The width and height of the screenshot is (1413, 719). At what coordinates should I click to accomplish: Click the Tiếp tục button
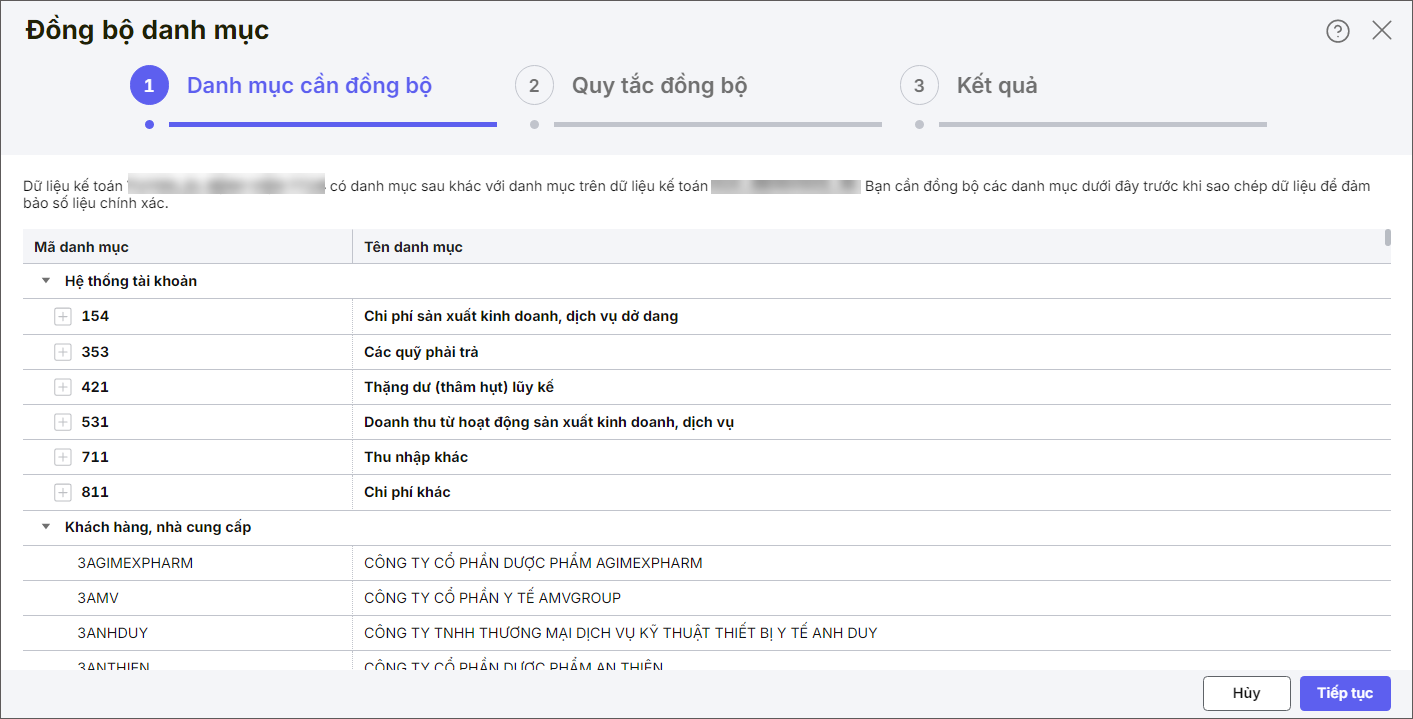click(x=1344, y=693)
